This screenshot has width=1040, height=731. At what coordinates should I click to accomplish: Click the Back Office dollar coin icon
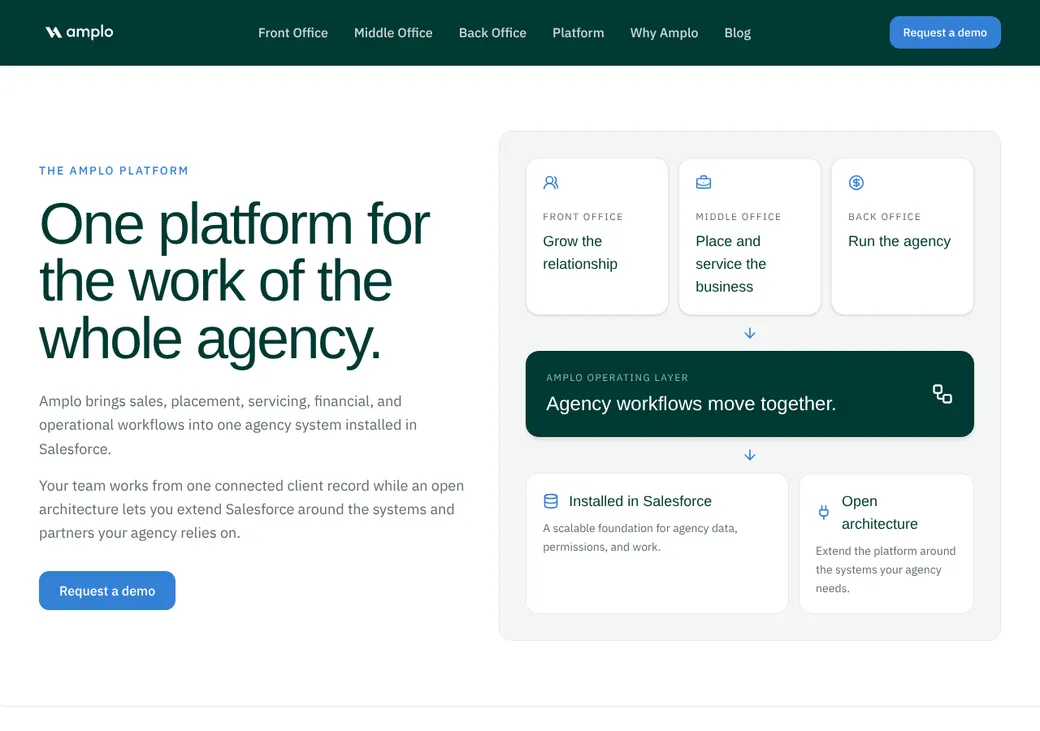click(856, 182)
